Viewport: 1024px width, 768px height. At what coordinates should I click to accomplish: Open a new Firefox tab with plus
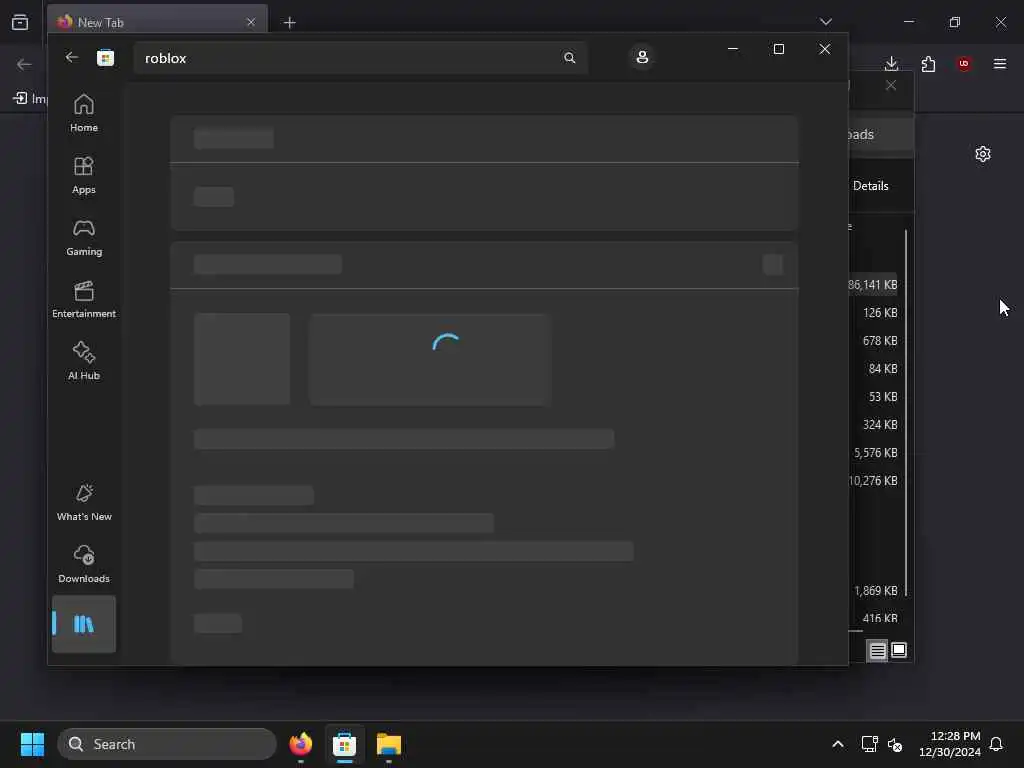289,23
